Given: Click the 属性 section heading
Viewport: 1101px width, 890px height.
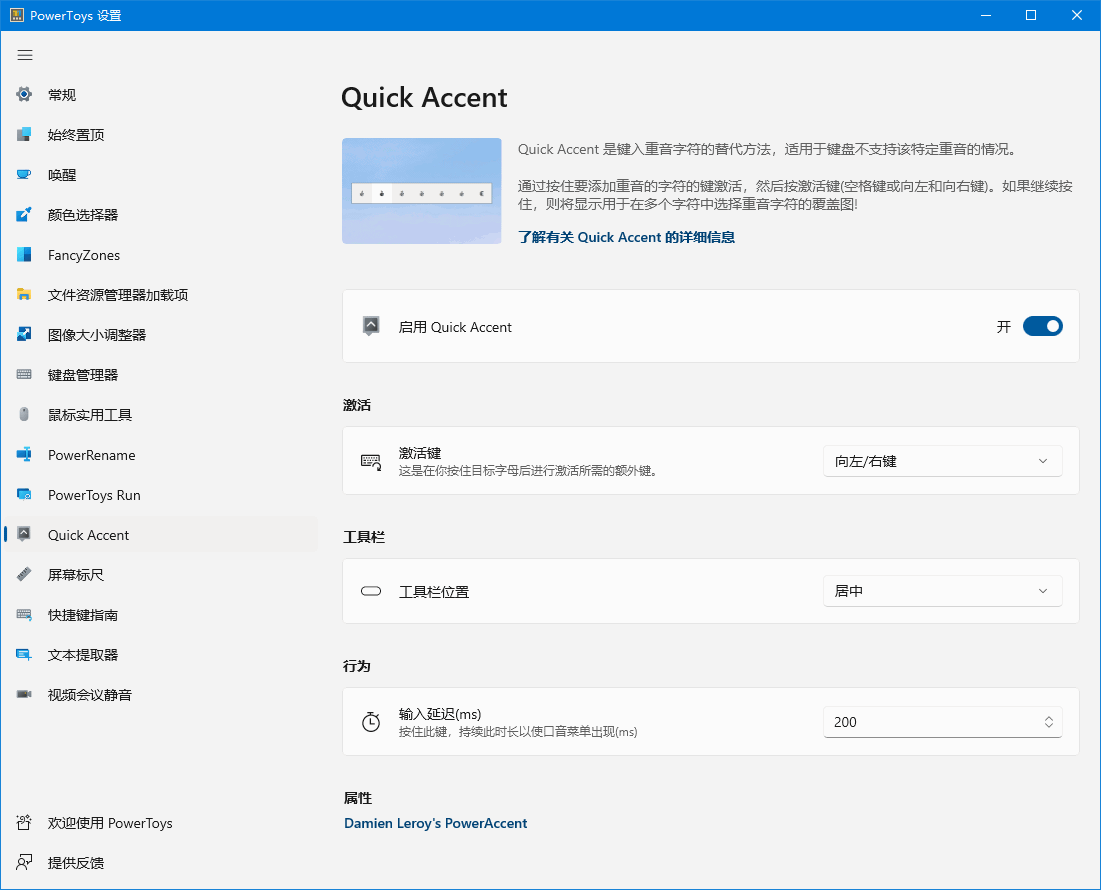Looking at the screenshot, I should [358, 798].
